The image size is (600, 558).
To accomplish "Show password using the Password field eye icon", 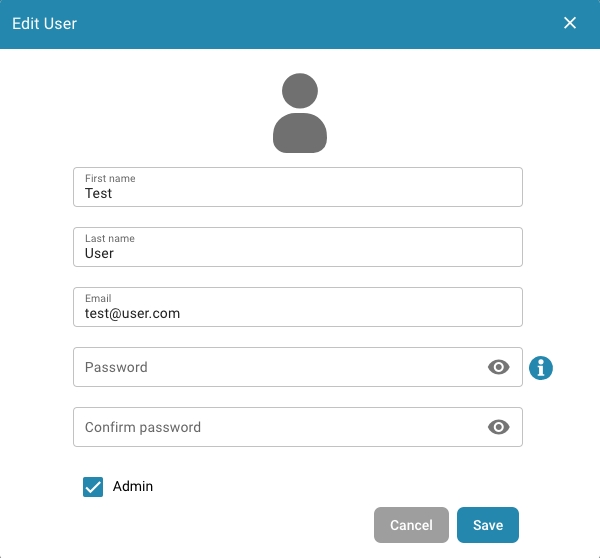I will coord(498,367).
